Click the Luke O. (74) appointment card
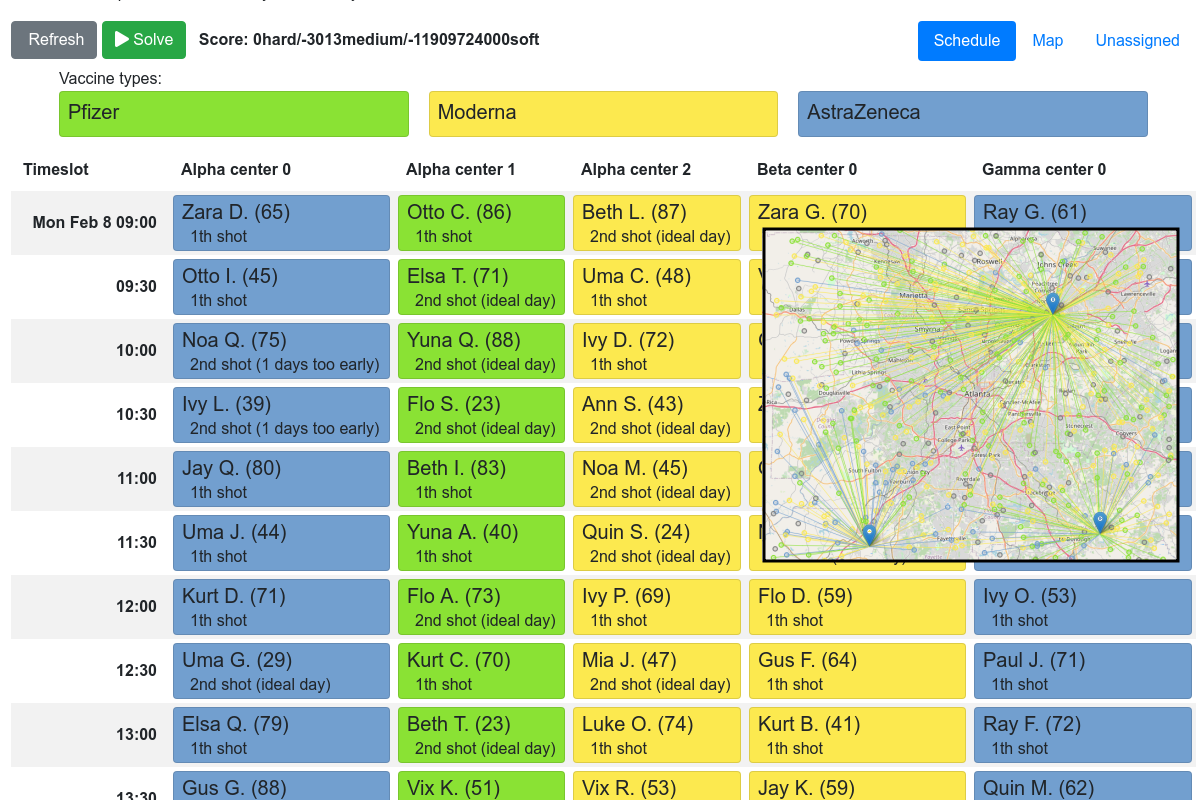 656,734
